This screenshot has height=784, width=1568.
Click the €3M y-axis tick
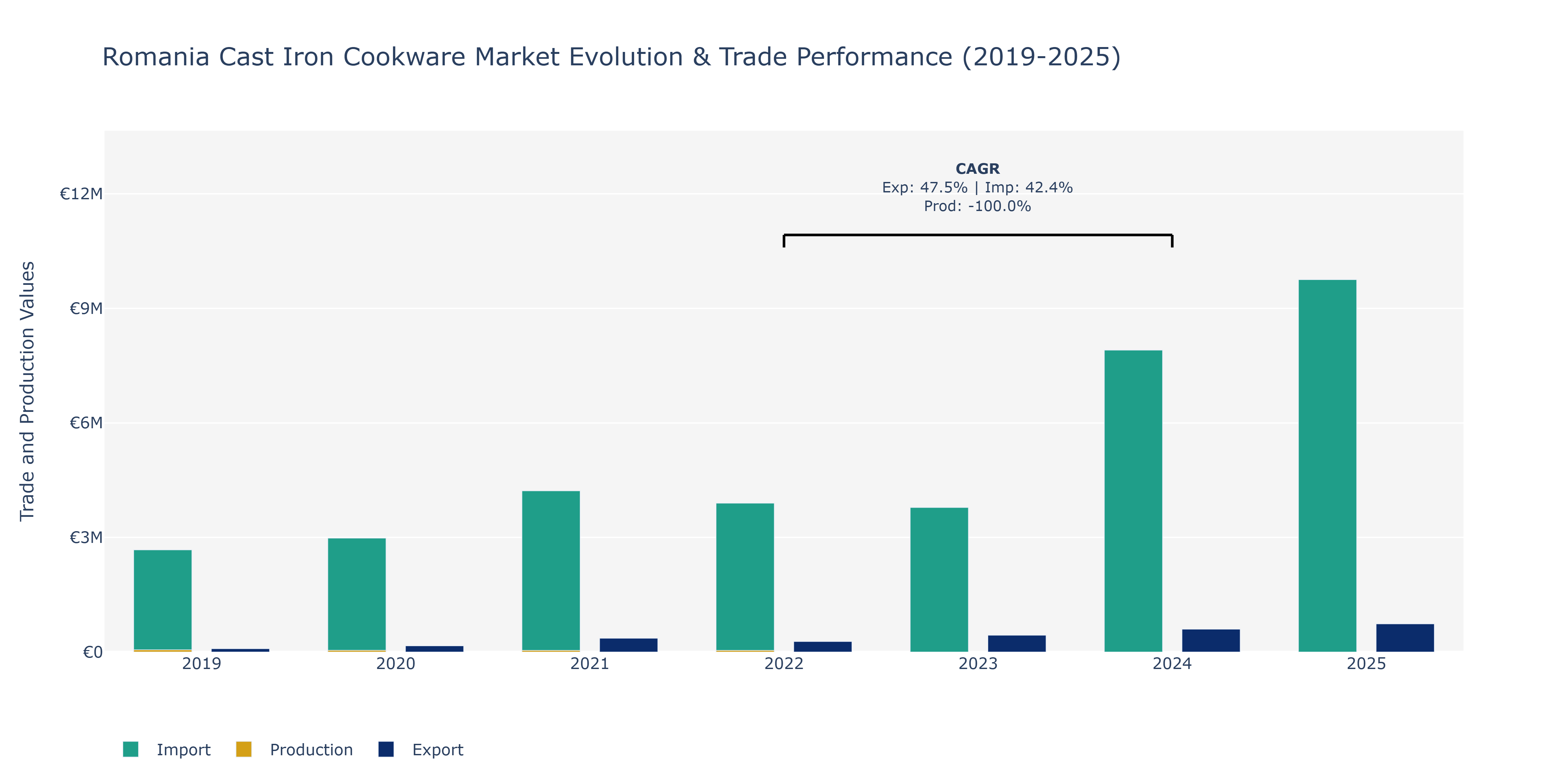pos(86,537)
